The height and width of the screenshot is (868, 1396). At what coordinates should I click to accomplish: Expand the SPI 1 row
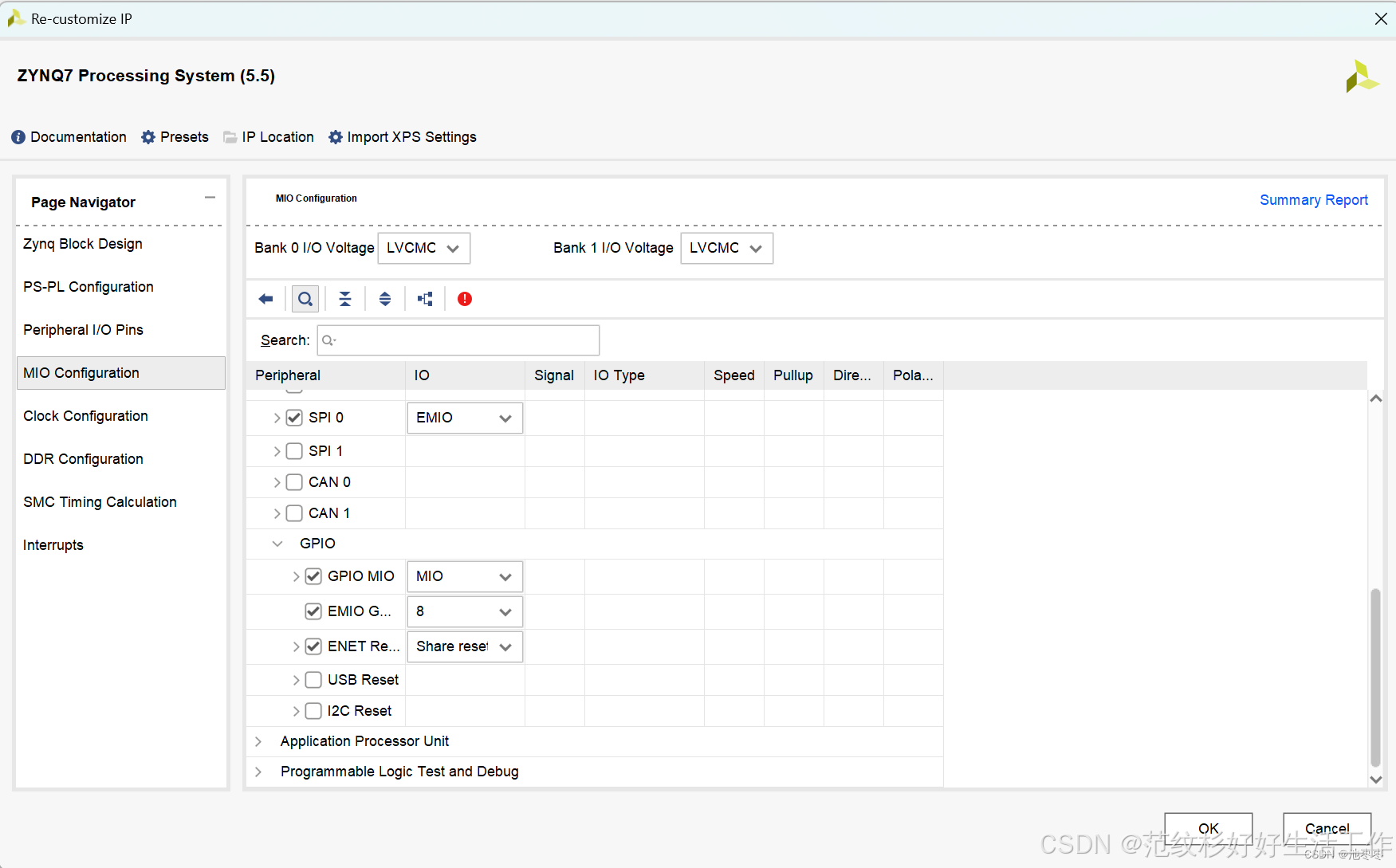point(277,451)
